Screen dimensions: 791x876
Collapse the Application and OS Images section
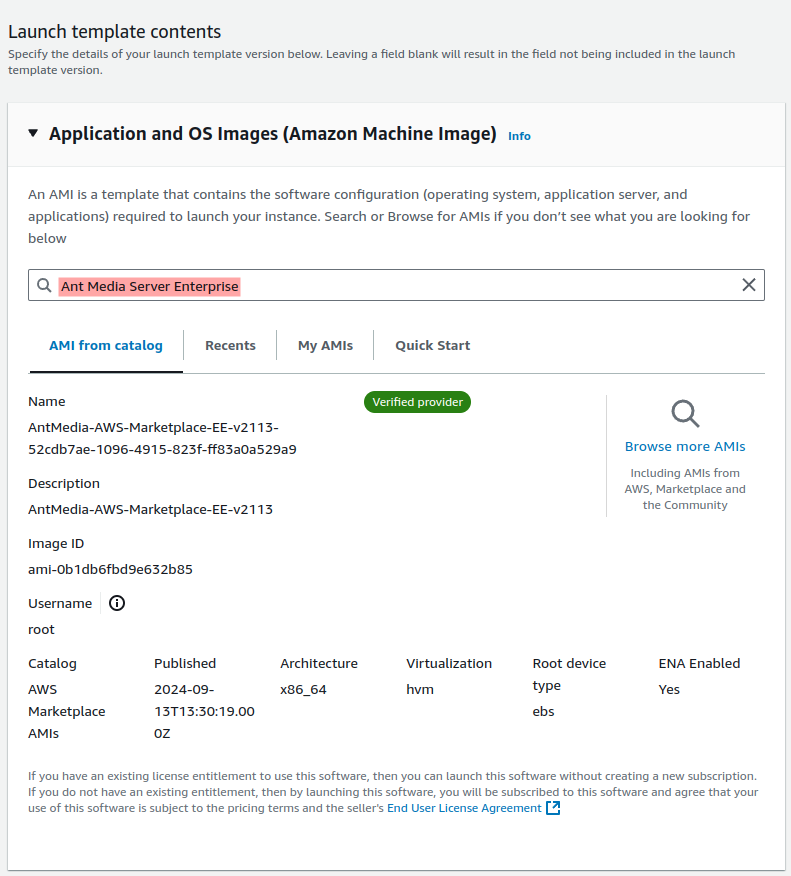[x=33, y=134]
